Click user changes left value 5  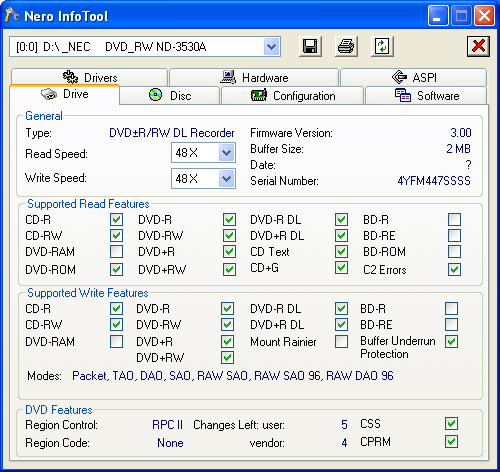point(344,425)
